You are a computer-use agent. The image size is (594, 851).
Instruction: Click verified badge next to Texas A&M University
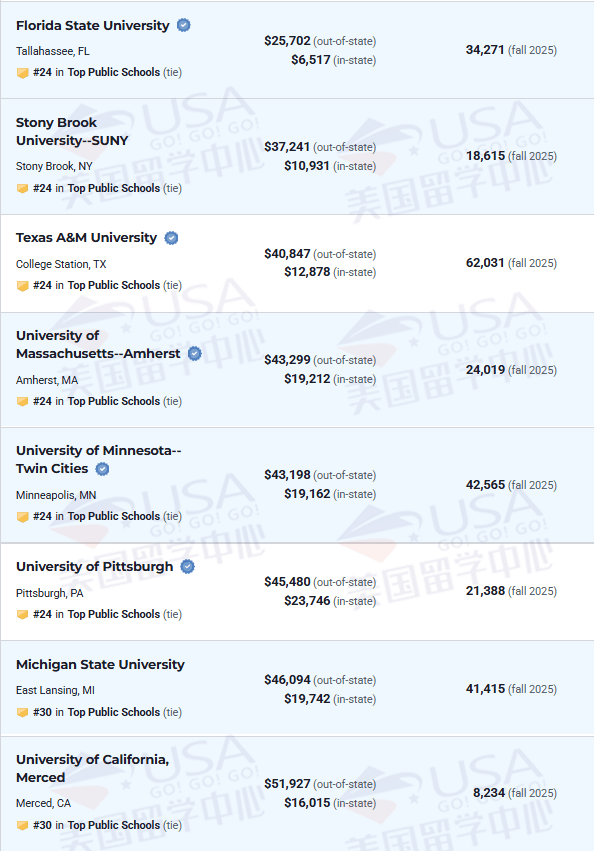[x=171, y=238]
